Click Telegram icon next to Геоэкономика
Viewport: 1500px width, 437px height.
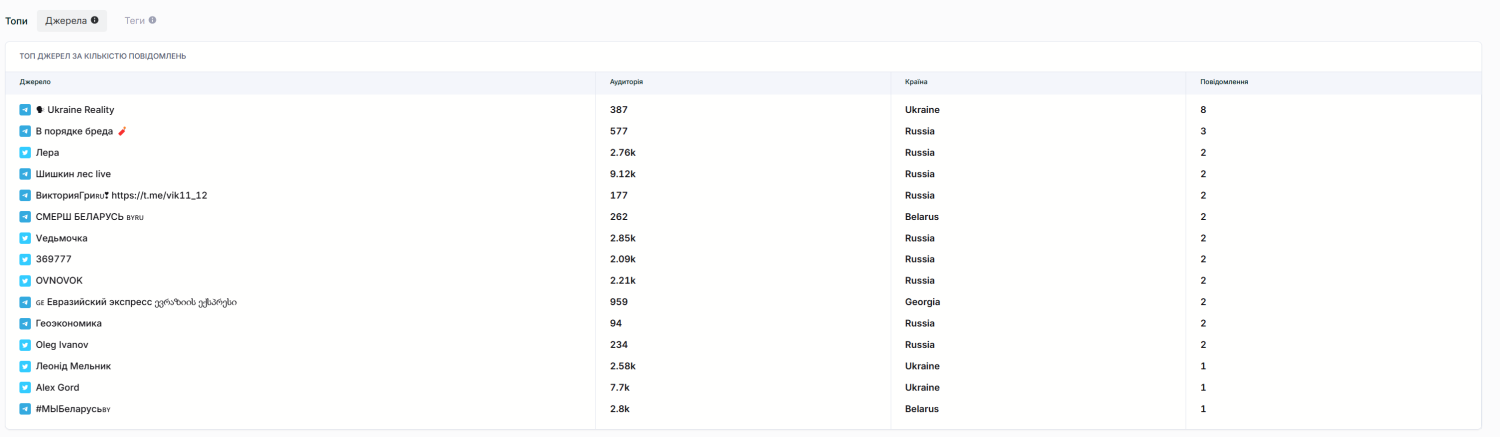[x=25, y=324]
